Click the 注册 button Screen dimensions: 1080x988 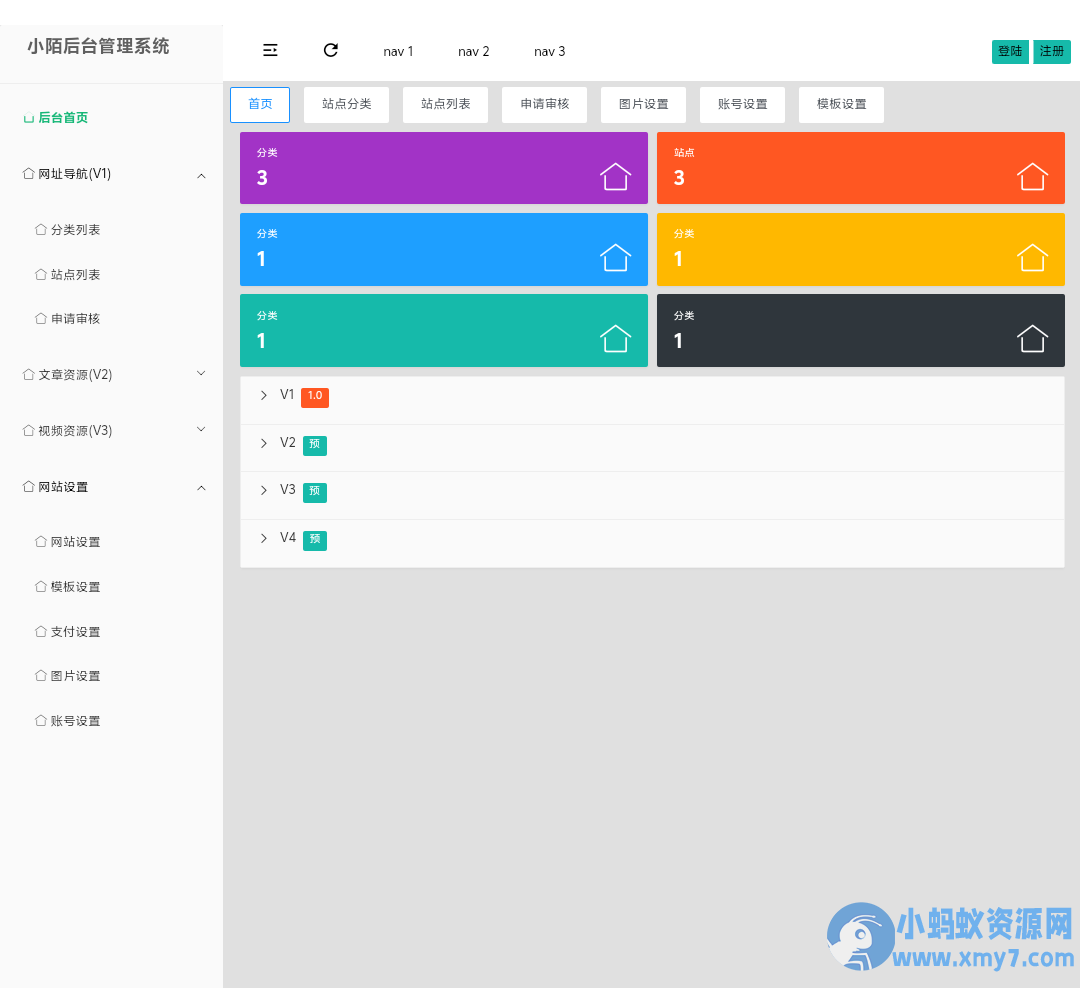point(1052,51)
